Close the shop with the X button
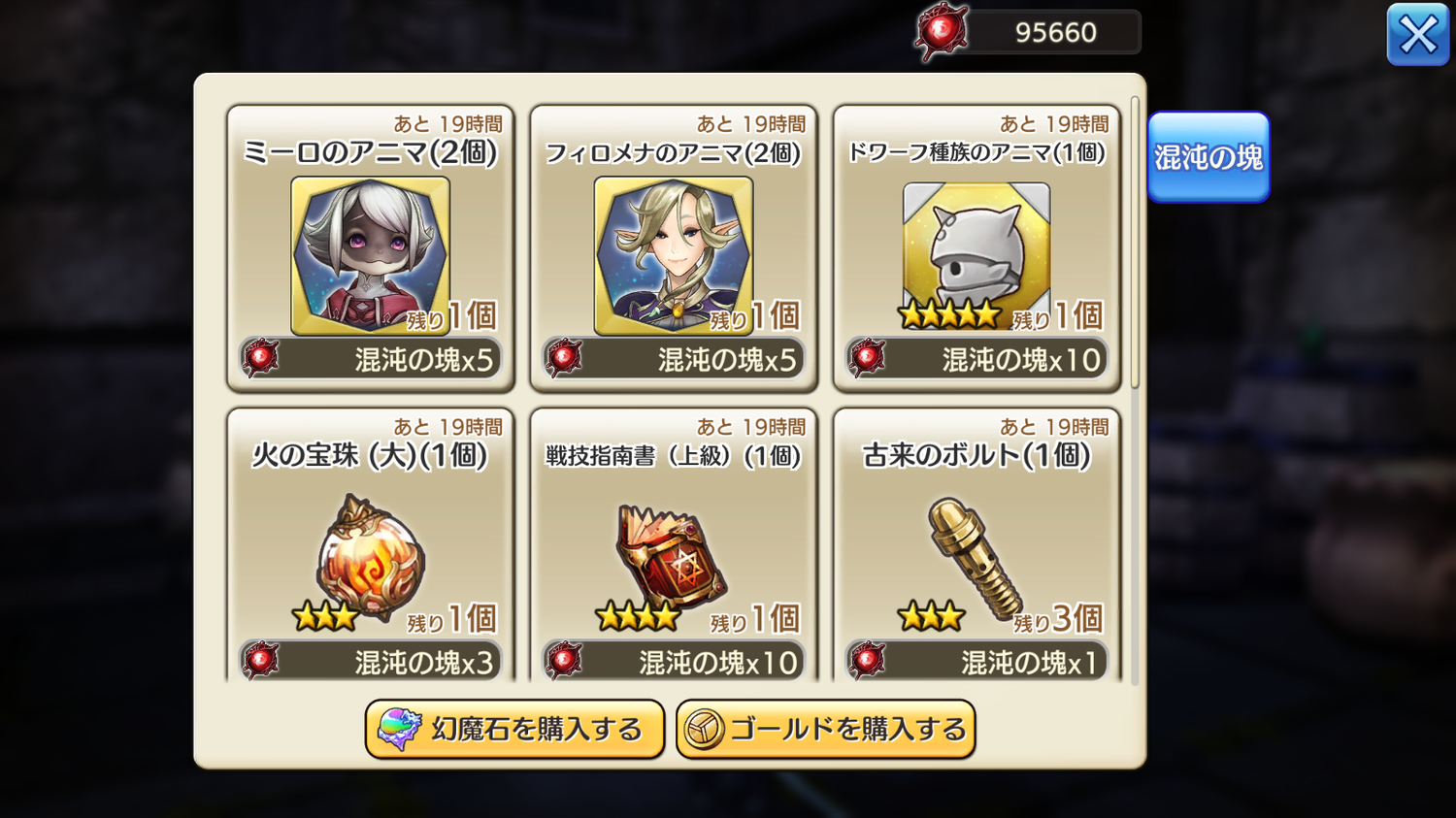 point(1418,35)
